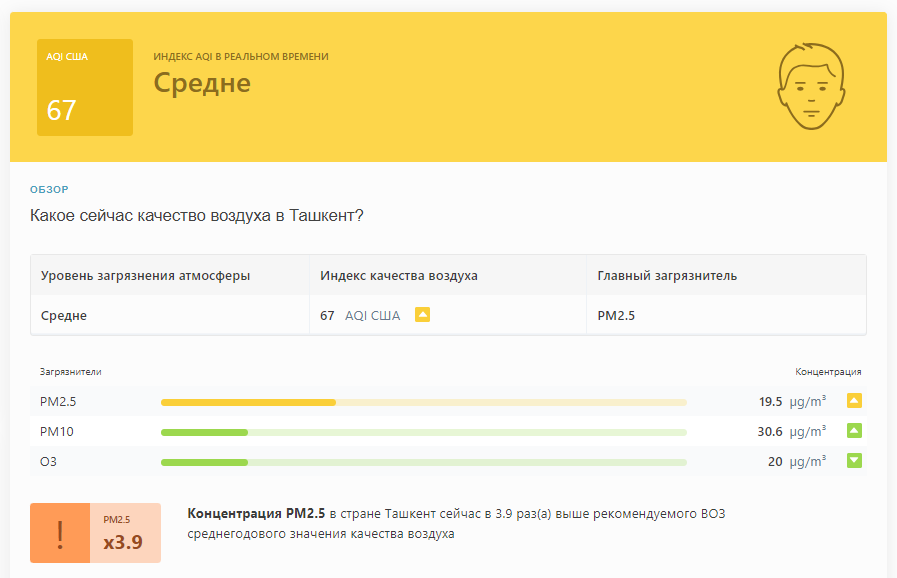Select the O3 green concentration bar
The width and height of the screenshot is (897, 578).
(423, 462)
